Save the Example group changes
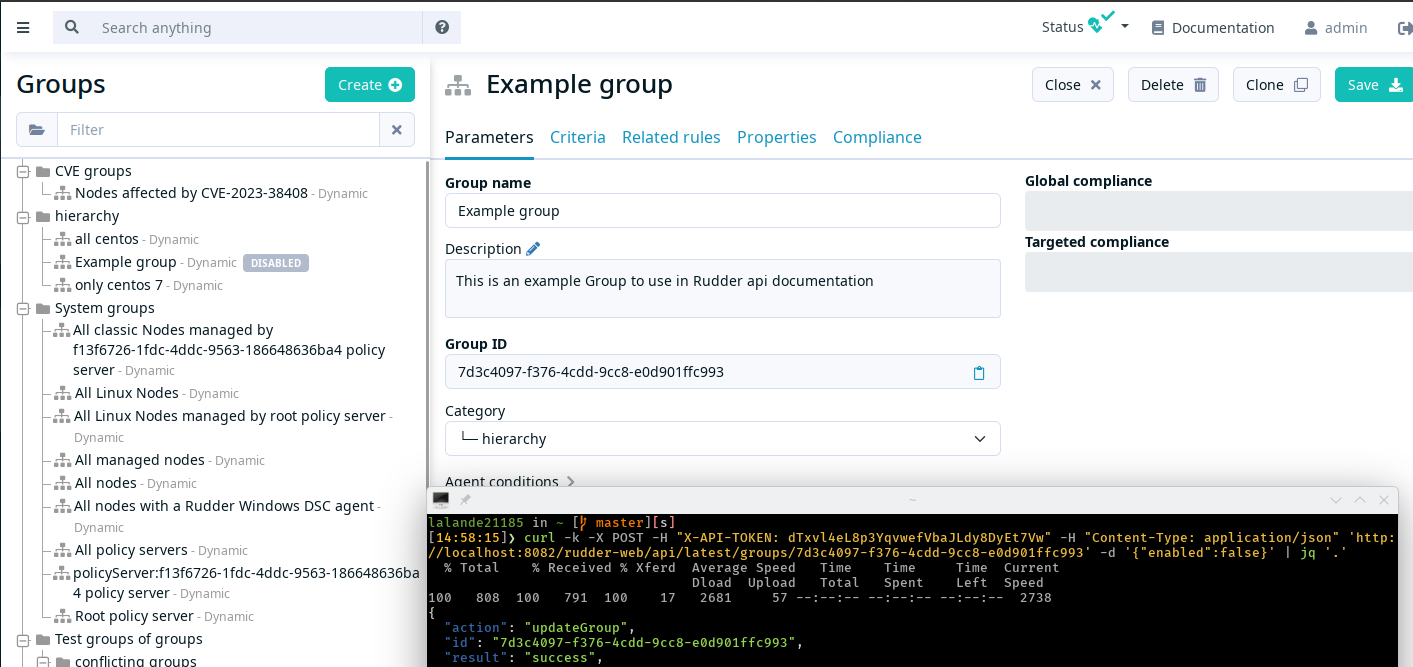Image resolution: width=1413 pixels, height=667 pixels. pyautogui.click(x=1375, y=85)
